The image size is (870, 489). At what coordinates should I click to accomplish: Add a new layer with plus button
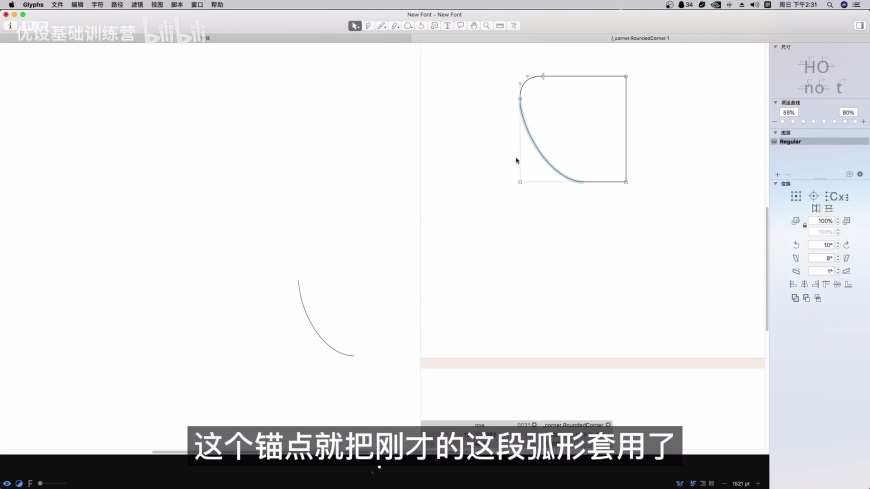pos(777,174)
